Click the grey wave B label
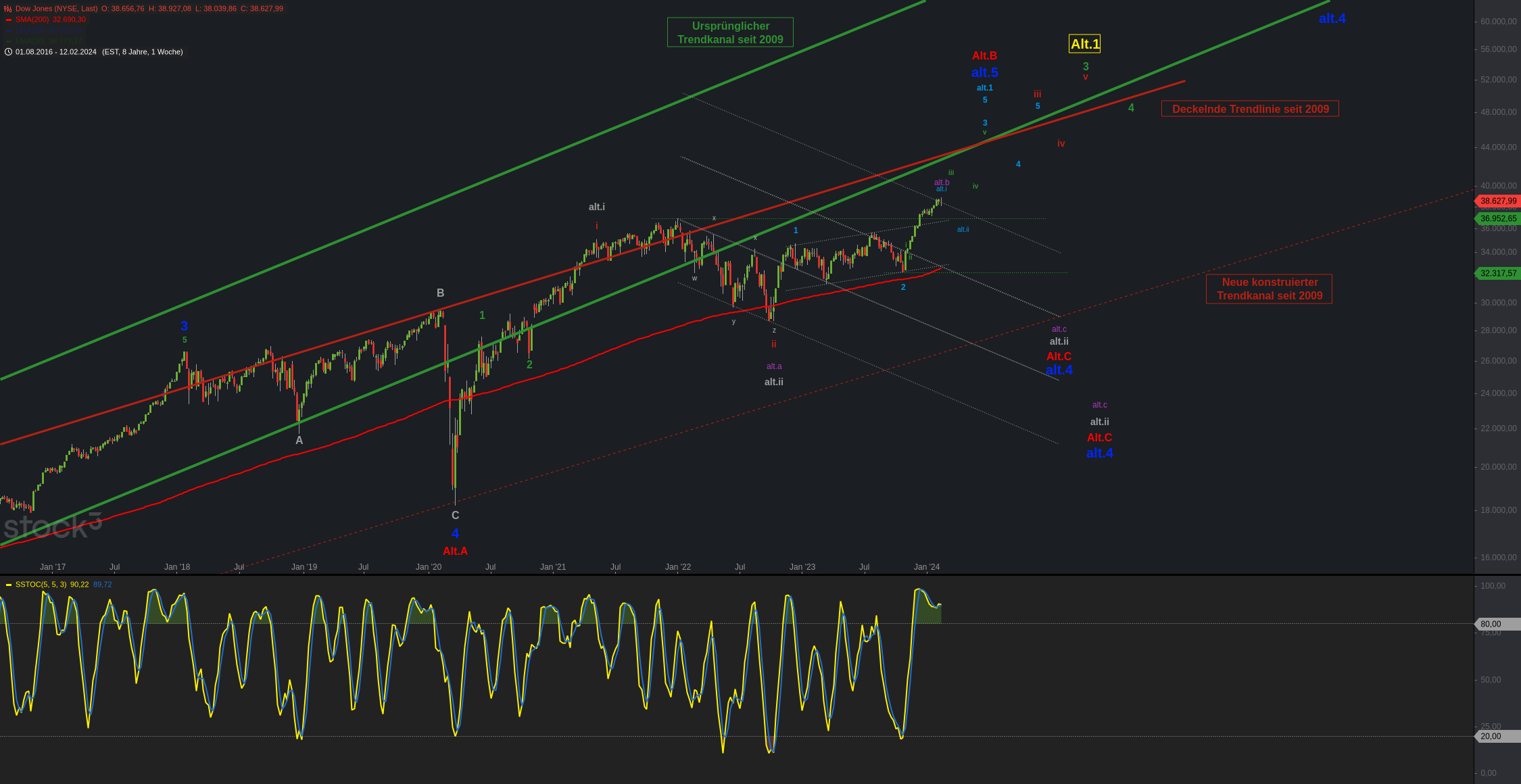Image resolution: width=1521 pixels, height=784 pixels. click(x=440, y=293)
